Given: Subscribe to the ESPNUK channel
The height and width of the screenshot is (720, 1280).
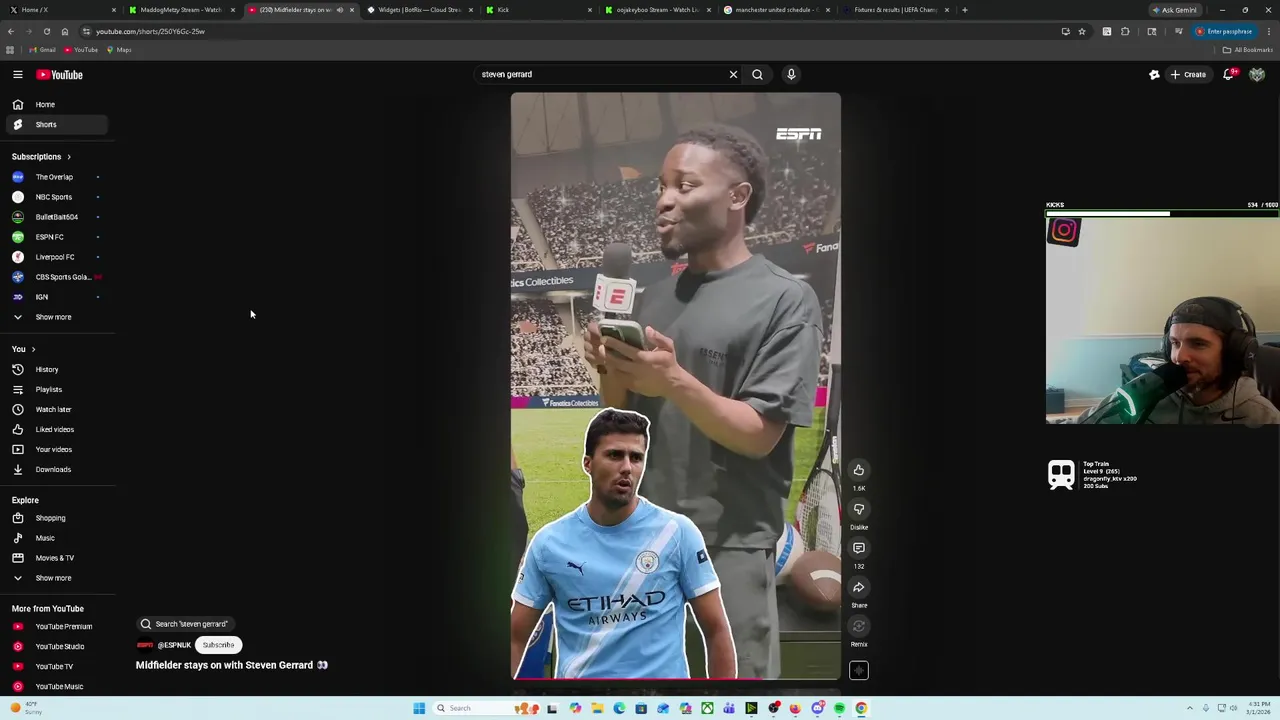Looking at the screenshot, I should [x=218, y=645].
